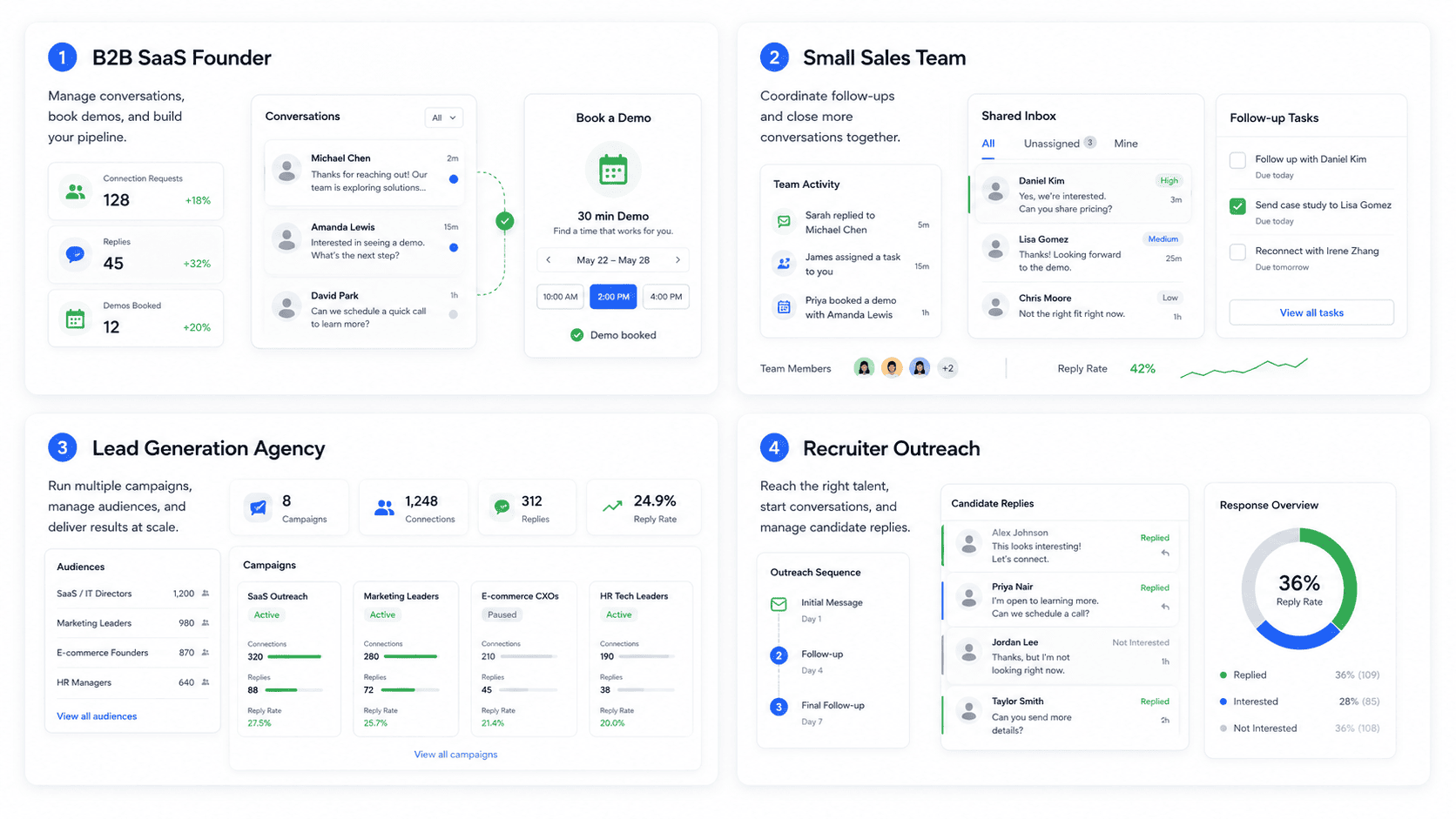
Task: Click the High priority tag on Daniel Kim
Action: click(x=1169, y=181)
